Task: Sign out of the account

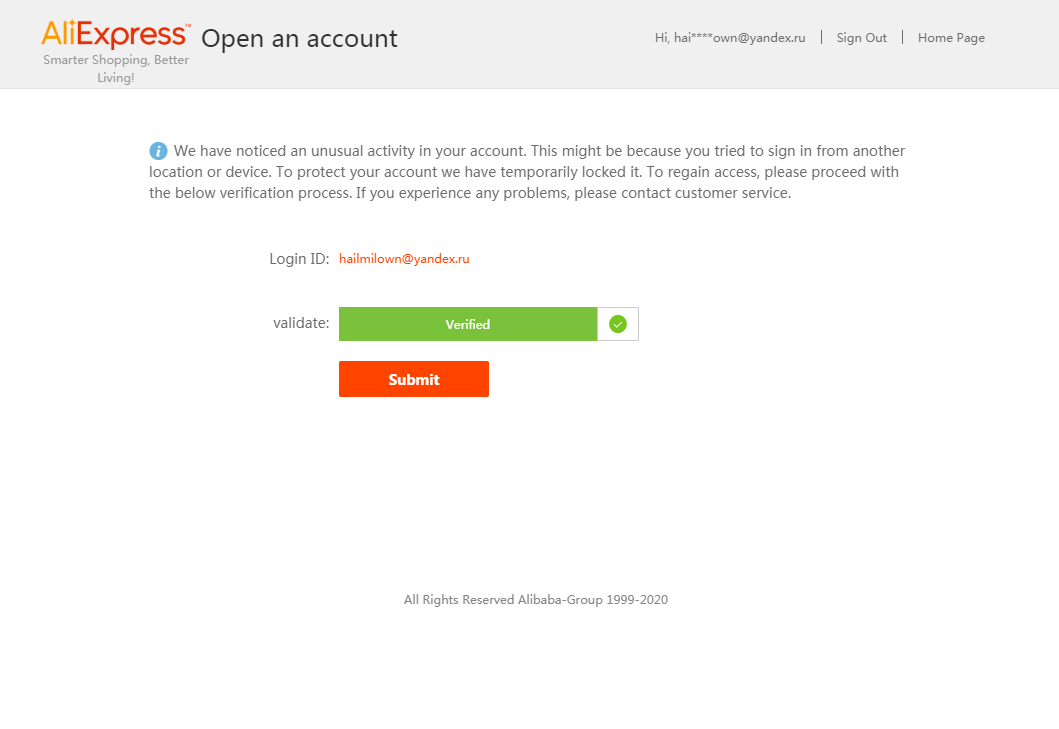Action: (861, 38)
